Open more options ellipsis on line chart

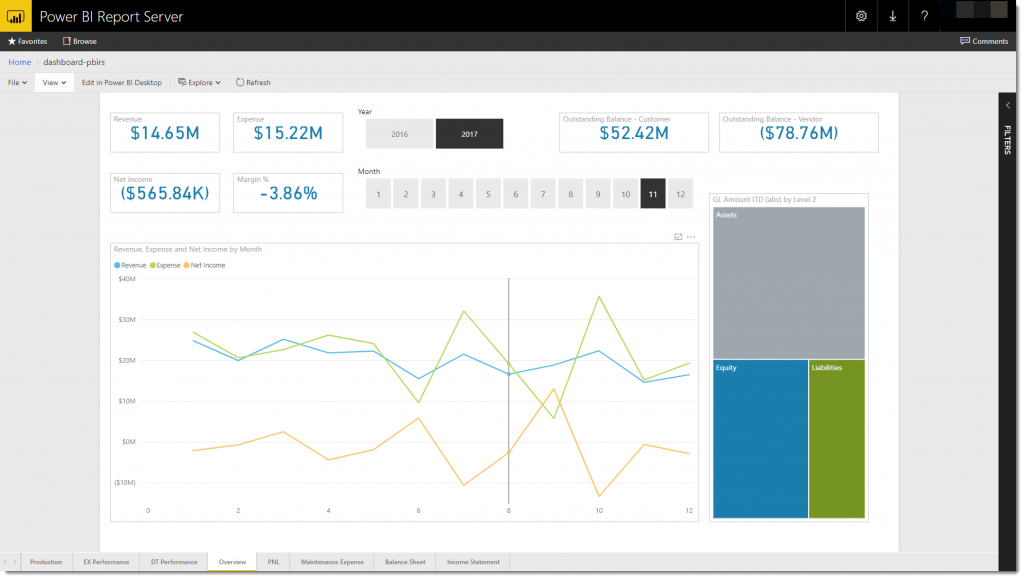pos(691,237)
